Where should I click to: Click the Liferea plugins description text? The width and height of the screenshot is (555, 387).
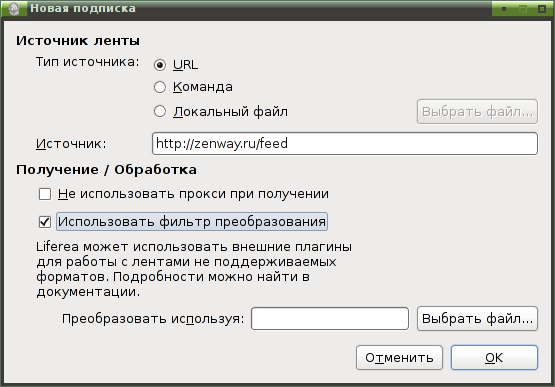194,269
